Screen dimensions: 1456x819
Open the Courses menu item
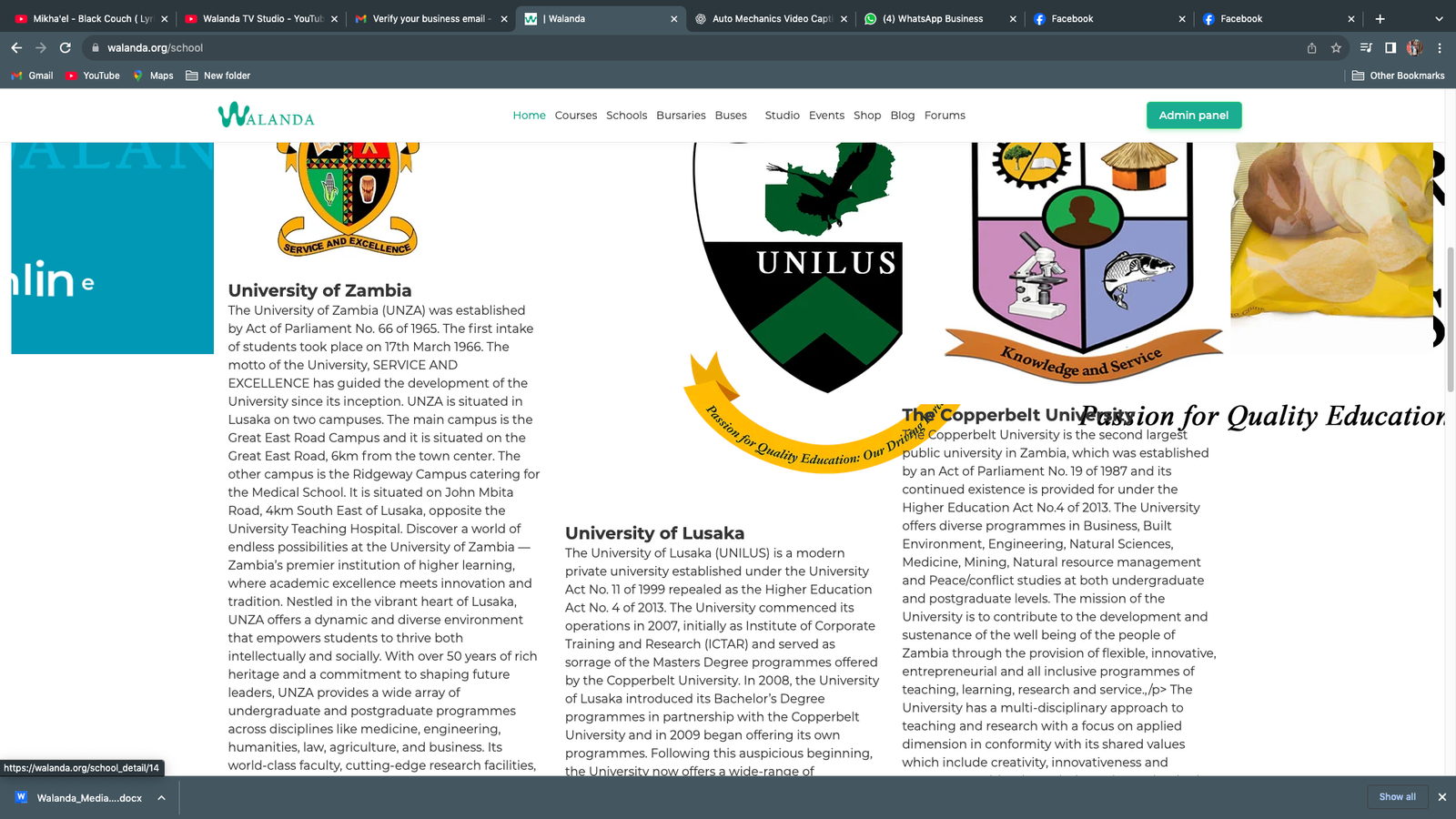(x=576, y=116)
